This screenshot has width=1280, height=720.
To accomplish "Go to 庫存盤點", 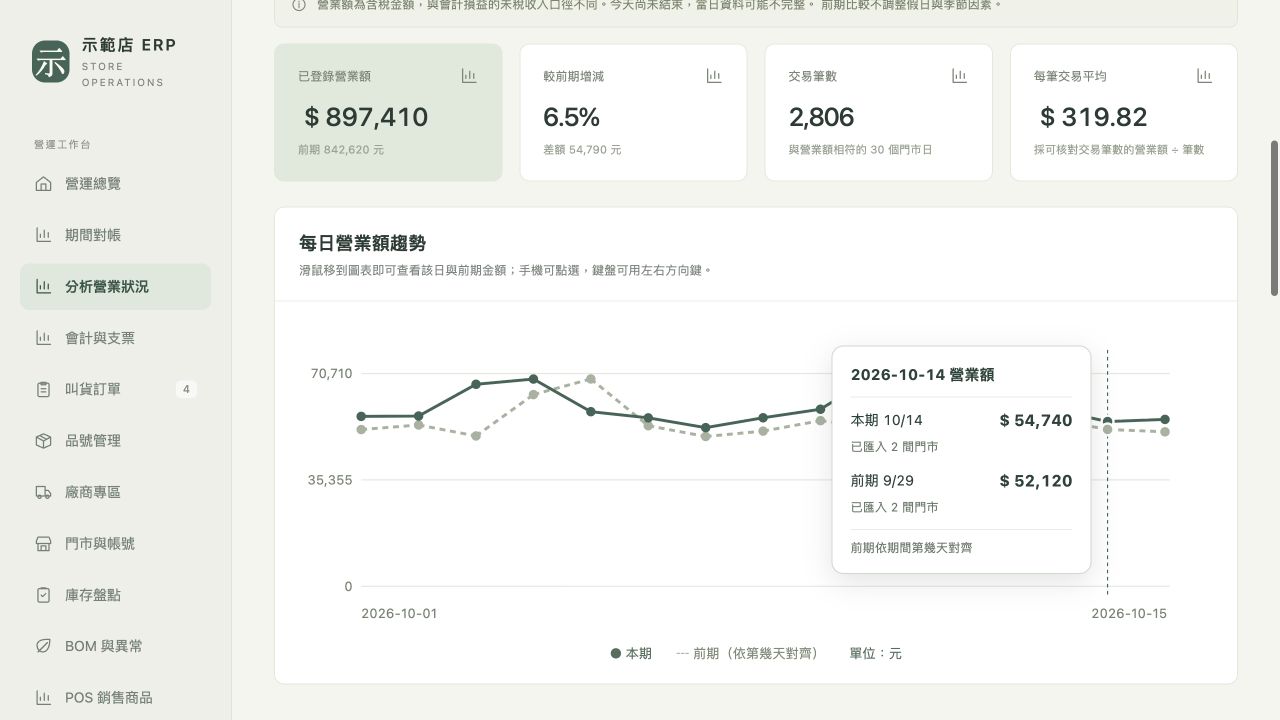I will tap(115, 595).
